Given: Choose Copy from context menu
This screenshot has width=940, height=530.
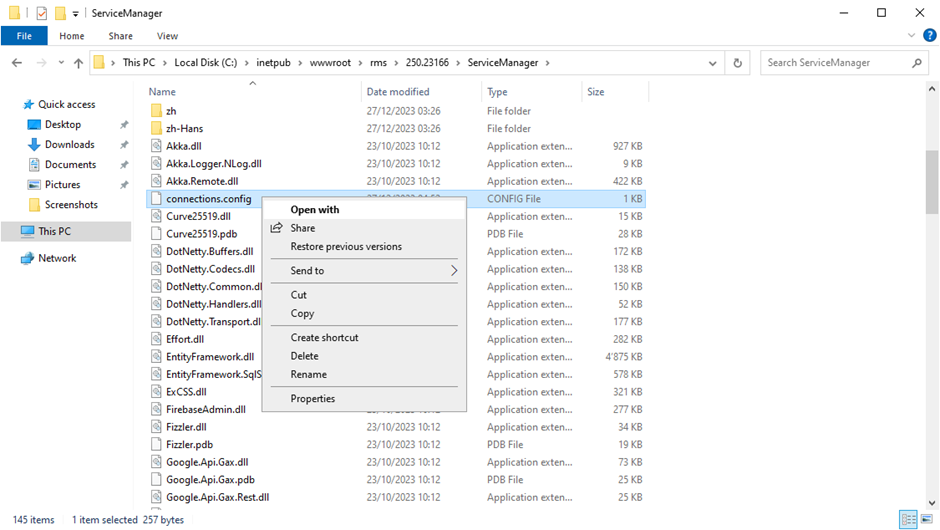Looking at the screenshot, I should [x=364, y=314].
